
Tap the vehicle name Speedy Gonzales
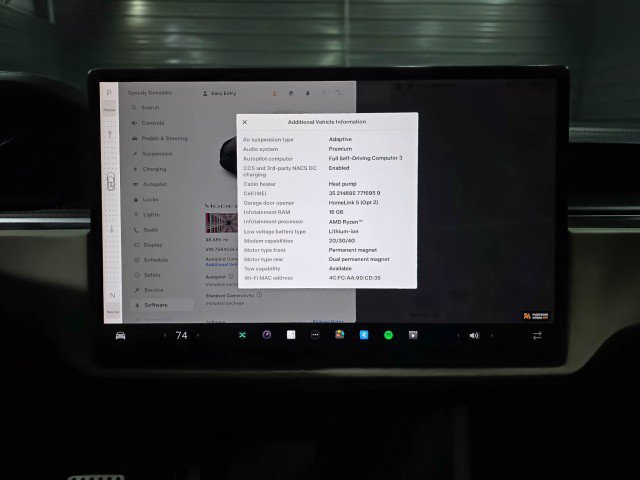149,93
